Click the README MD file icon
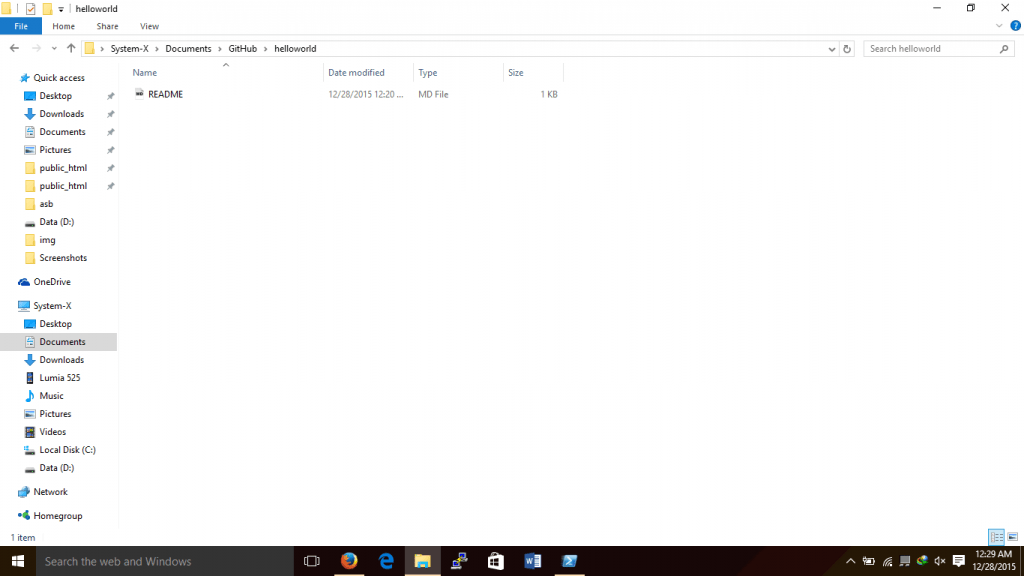The image size is (1024, 576). 139,93
